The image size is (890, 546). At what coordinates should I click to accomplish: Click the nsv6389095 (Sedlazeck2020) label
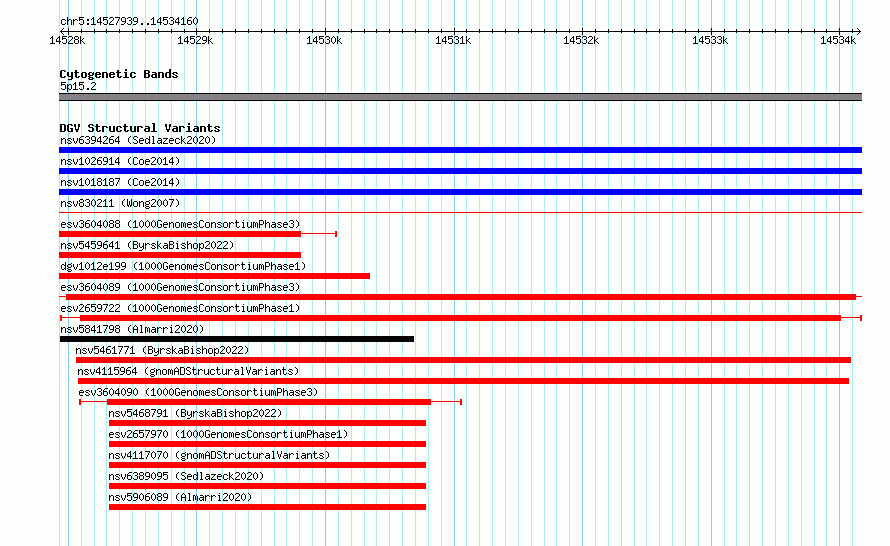pos(186,476)
